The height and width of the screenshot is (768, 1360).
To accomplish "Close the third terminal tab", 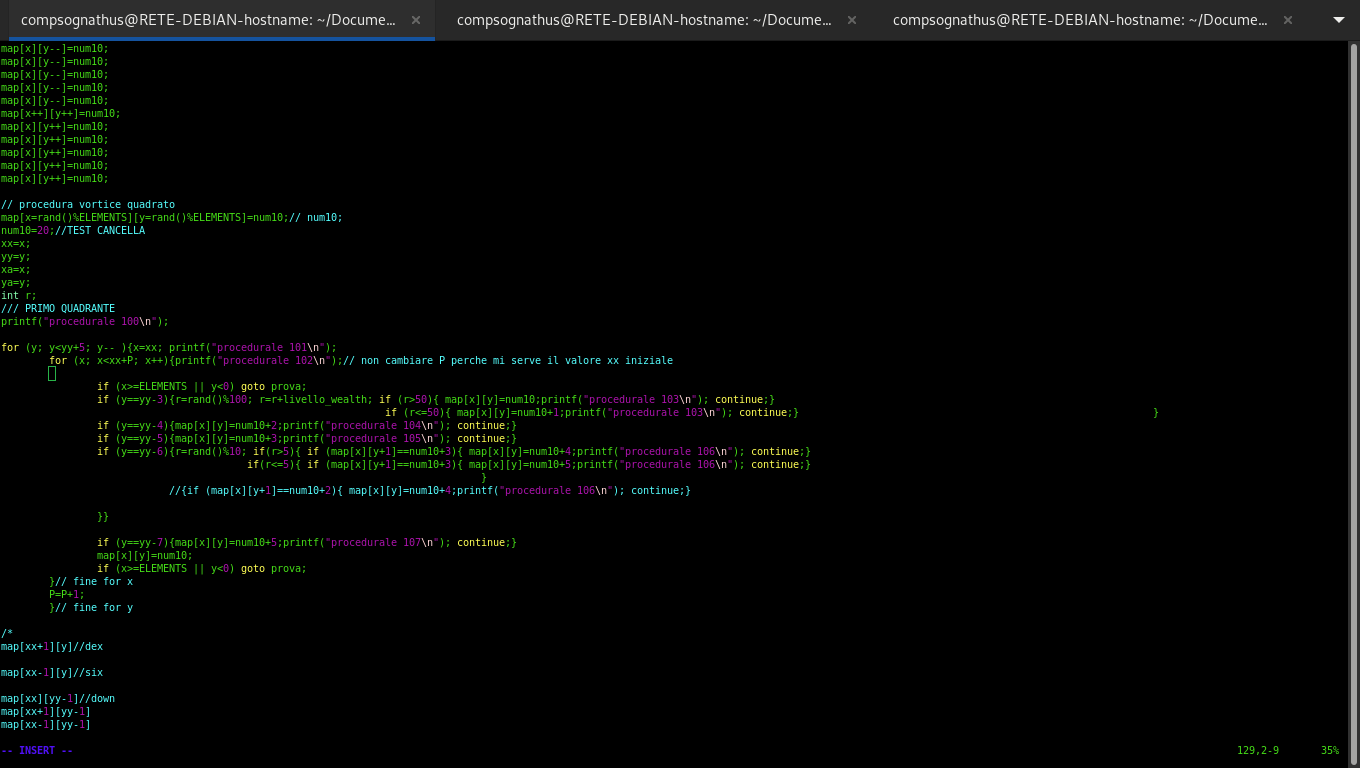I will click(x=1288, y=20).
